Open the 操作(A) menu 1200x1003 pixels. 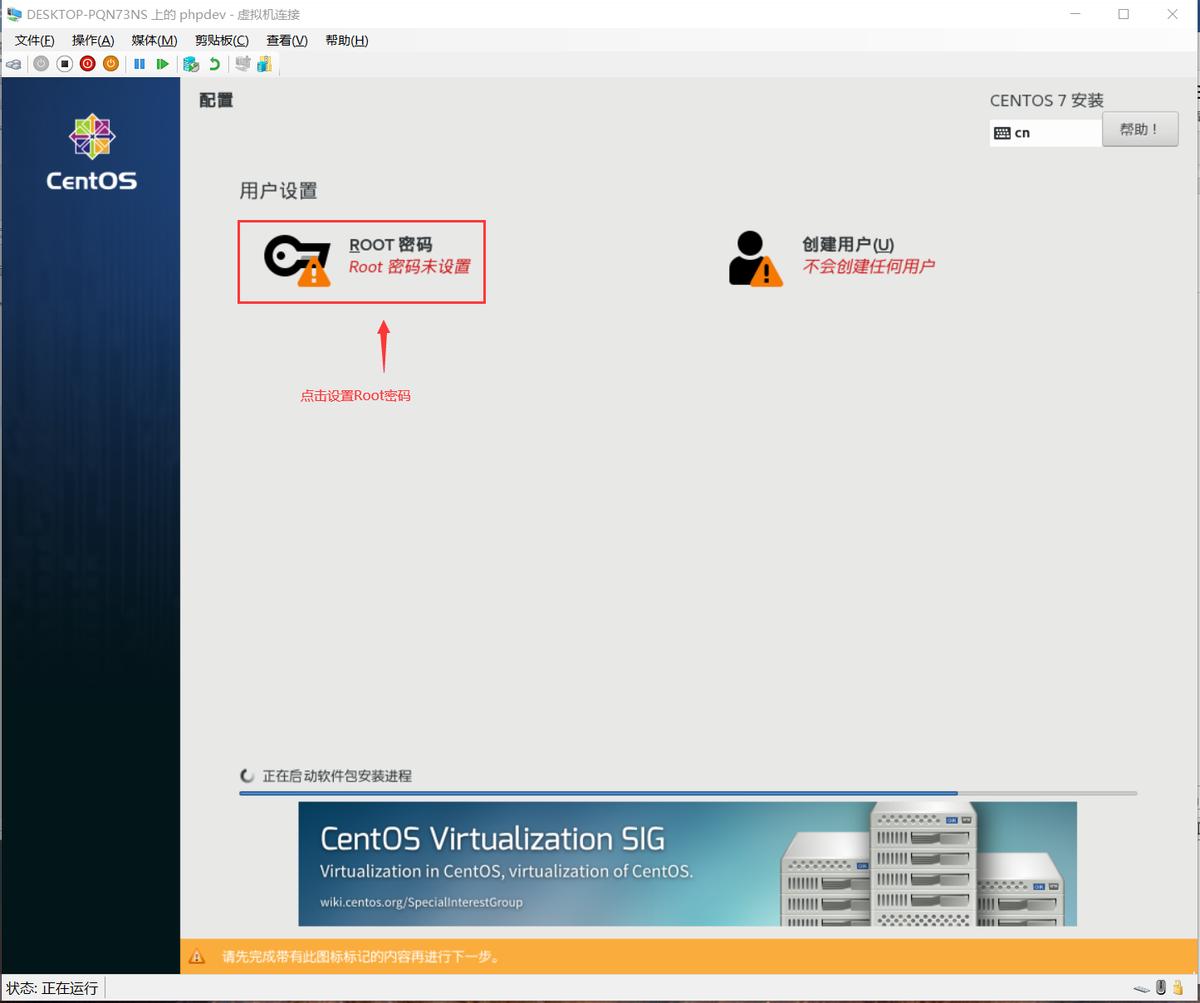pyautogui.click(x=91, y=40)
